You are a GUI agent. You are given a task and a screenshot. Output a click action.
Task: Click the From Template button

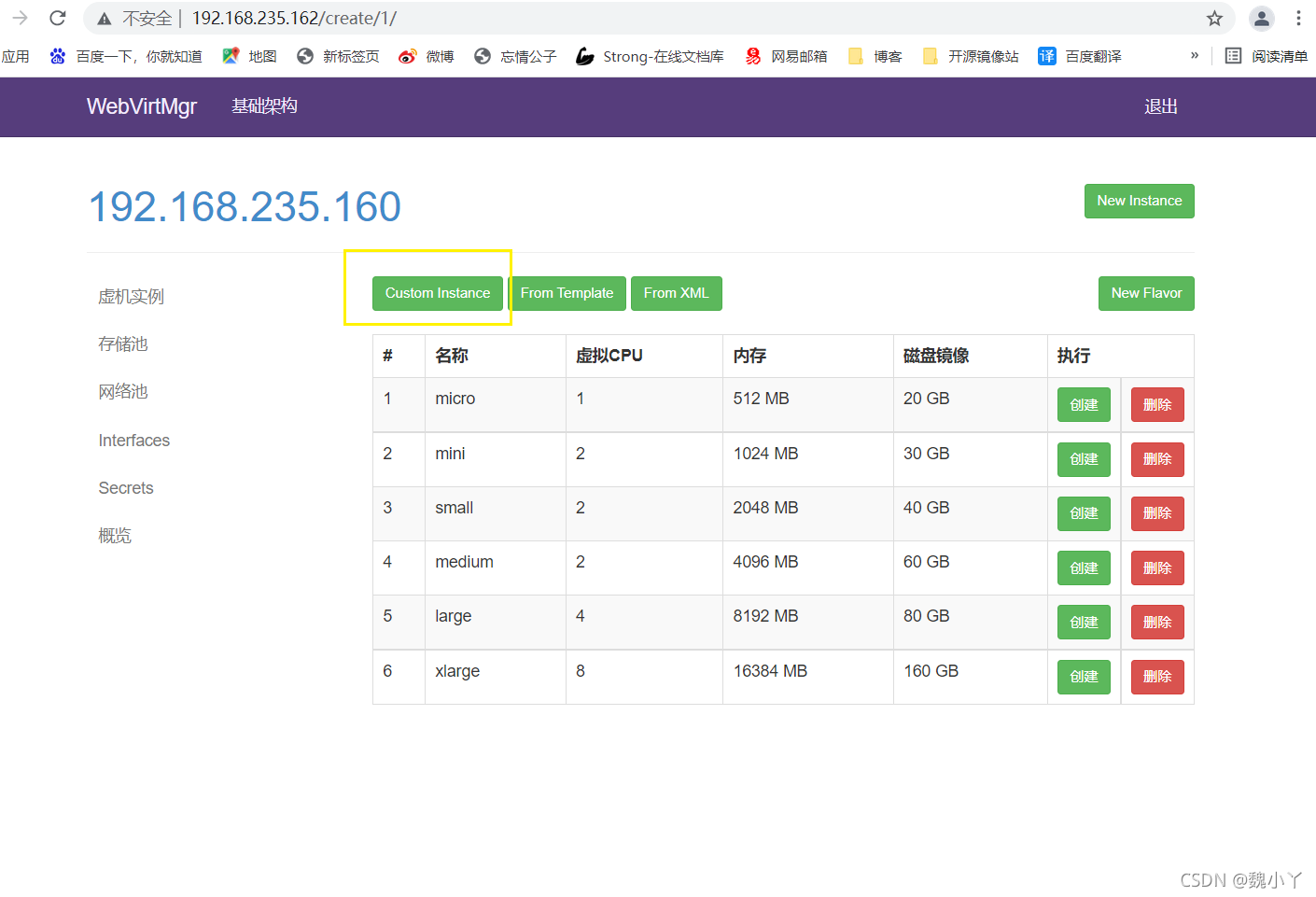coord(567,293)
